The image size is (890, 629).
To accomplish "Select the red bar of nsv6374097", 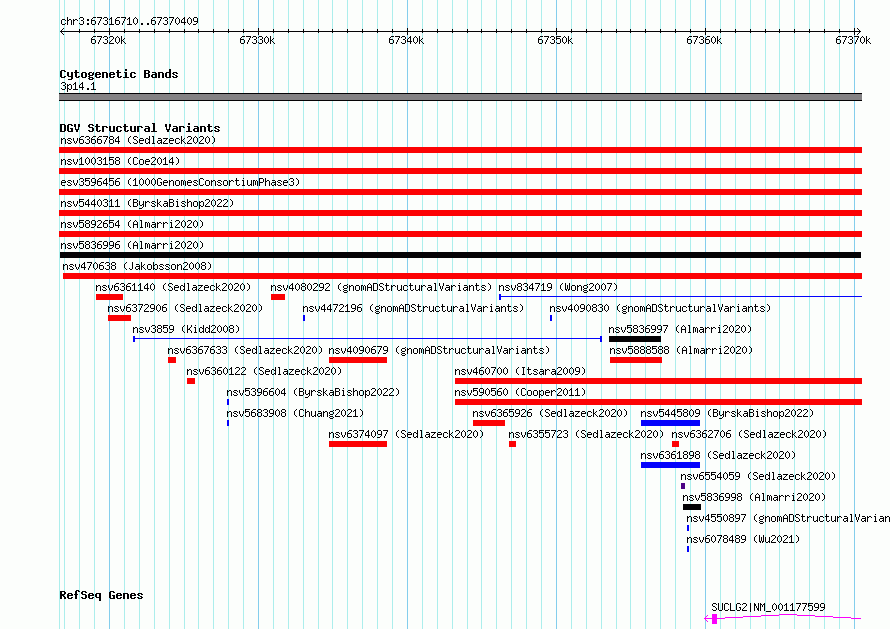I will pos(358,444).
